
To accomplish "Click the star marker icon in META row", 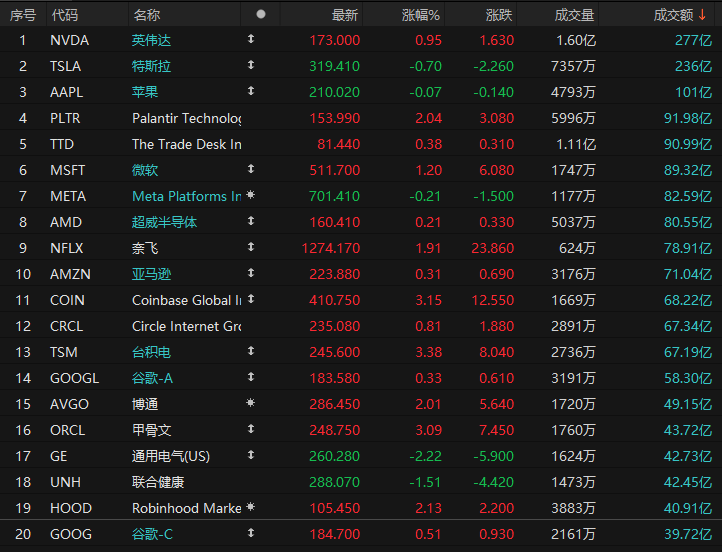I will pos(250,195).
